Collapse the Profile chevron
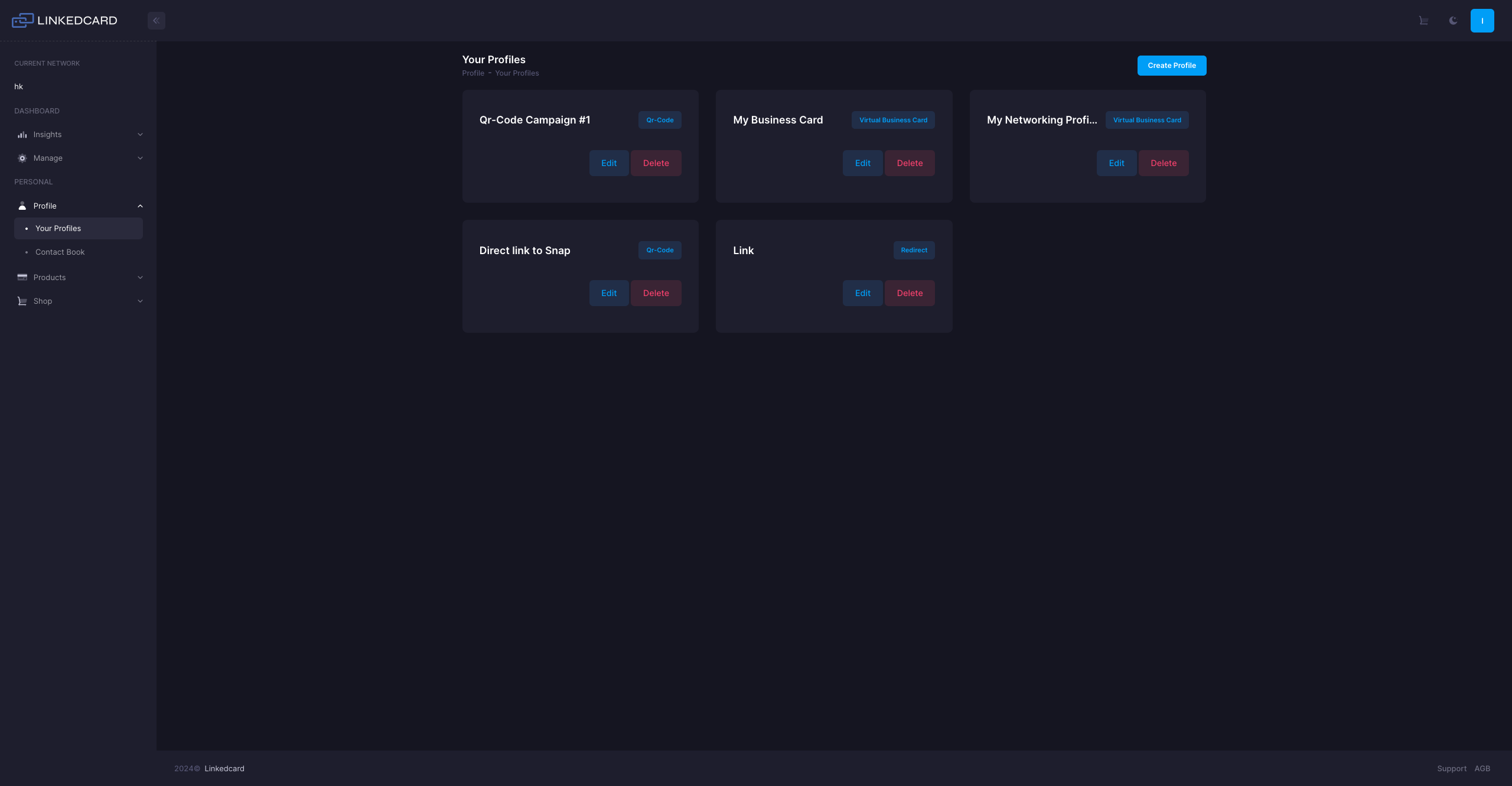Viewport: 1512px width, 786px height. [x=140, y=206]
